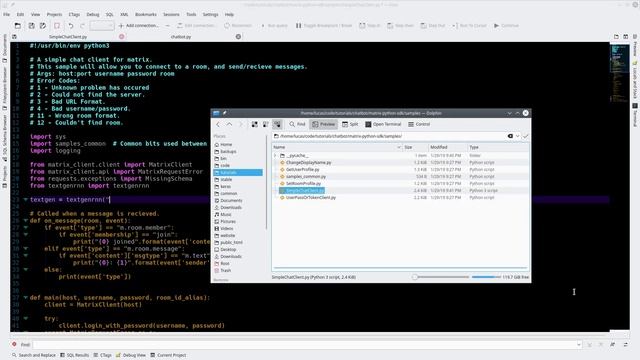Go up one folder in Dolphin
Viewport: 640px width, 360px height.
pyautogui.click(x=229, y=124)
